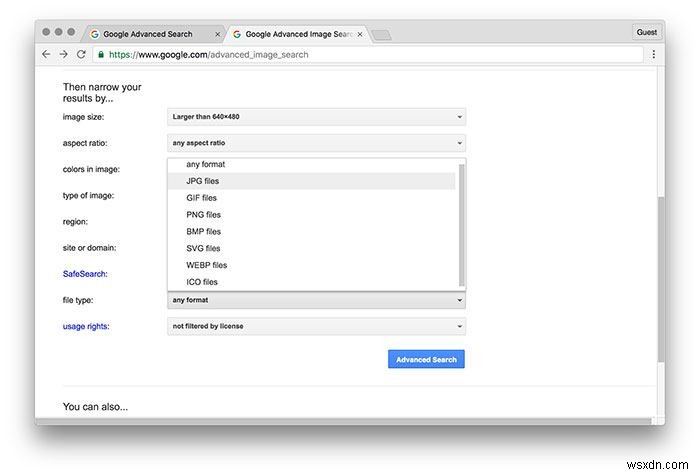Viewport: 700px width, 475px height.
Task: Pick PNG files in the dropdown list
Action: [x=312, y=215]
